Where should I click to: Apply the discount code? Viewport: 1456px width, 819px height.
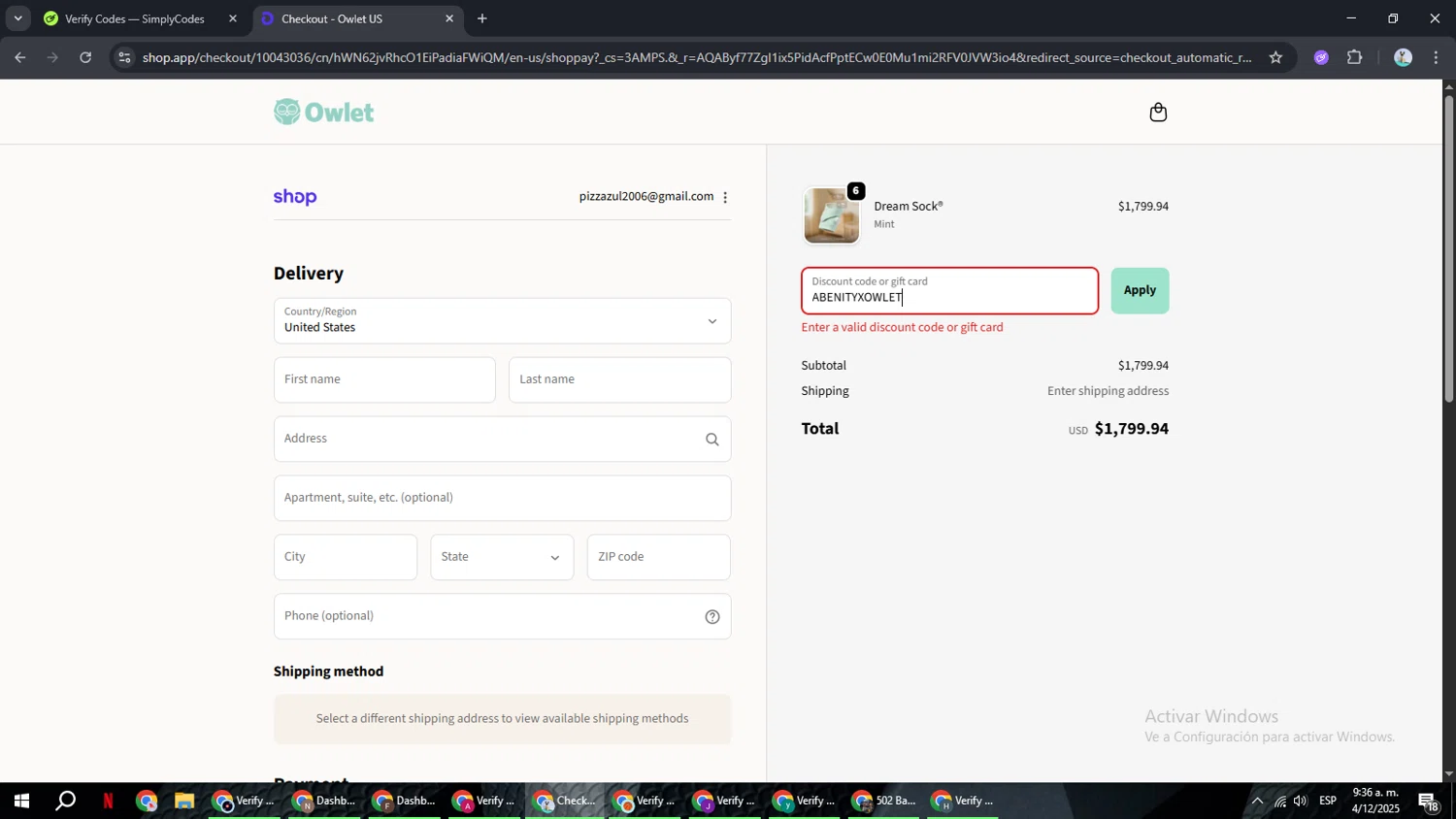click(x=1140, y=291)
